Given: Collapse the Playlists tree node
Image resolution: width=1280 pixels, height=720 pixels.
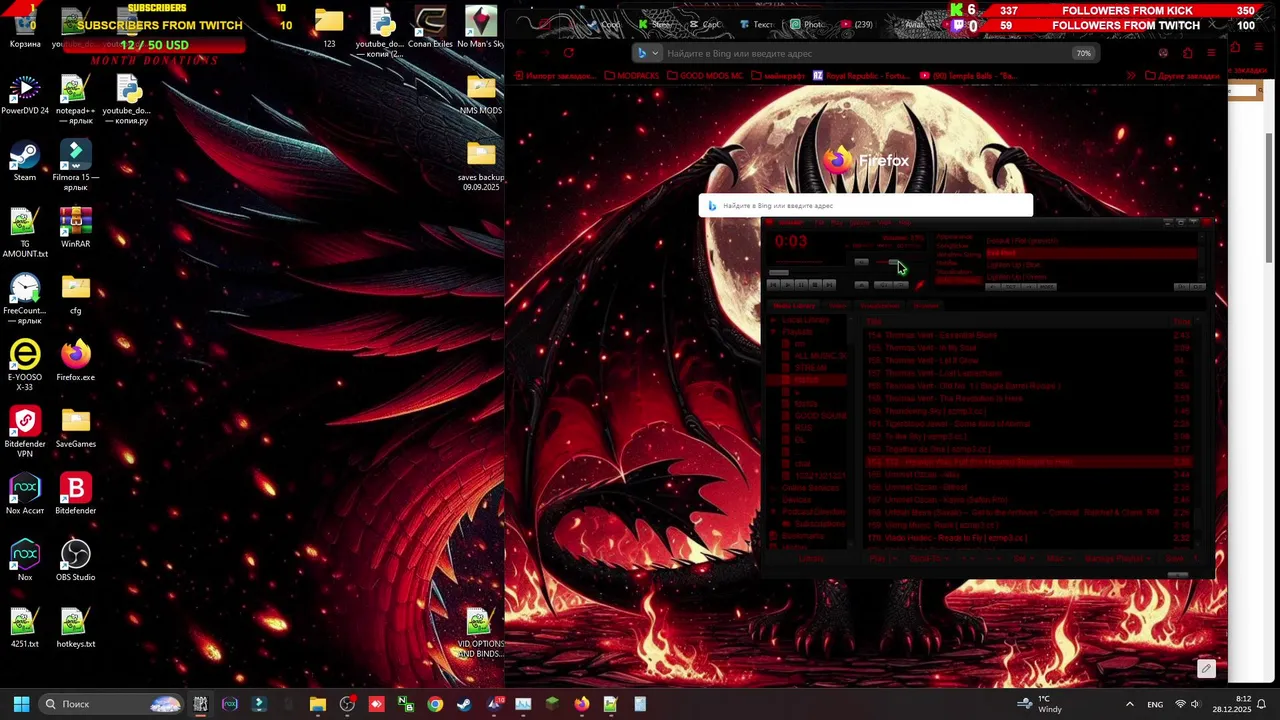Looking at the screenshot, I should [774, 332].
